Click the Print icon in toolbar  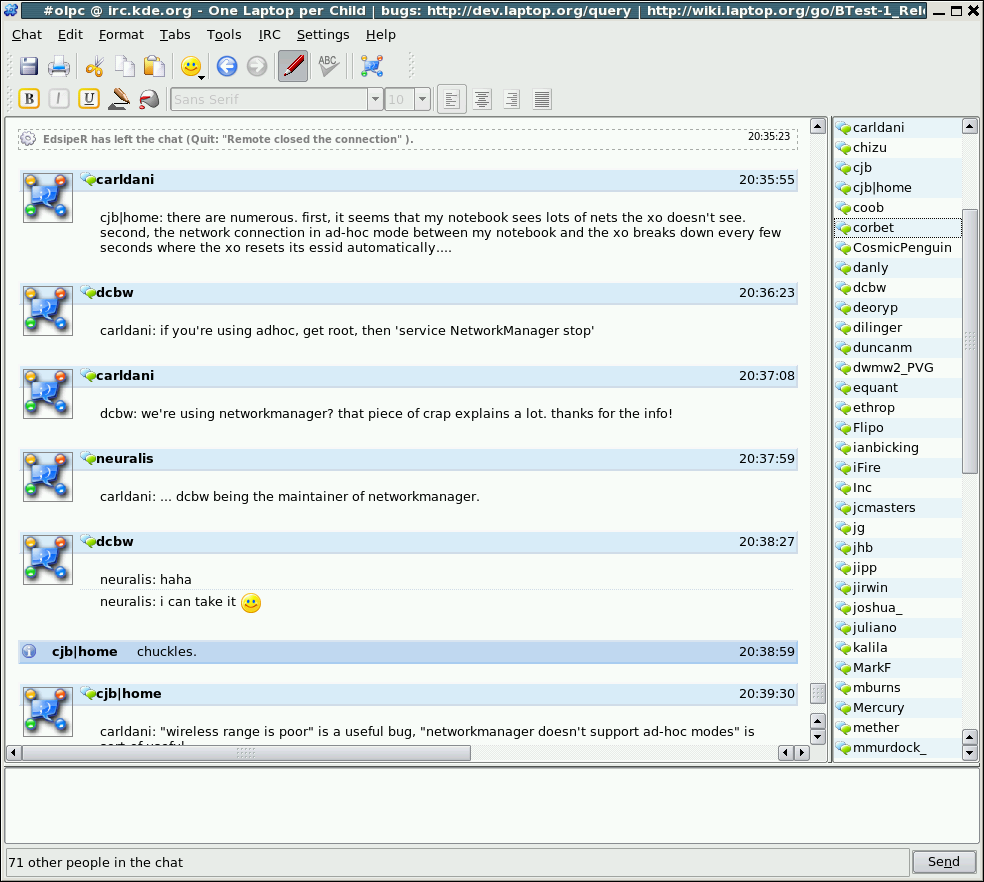click(60, 67)
